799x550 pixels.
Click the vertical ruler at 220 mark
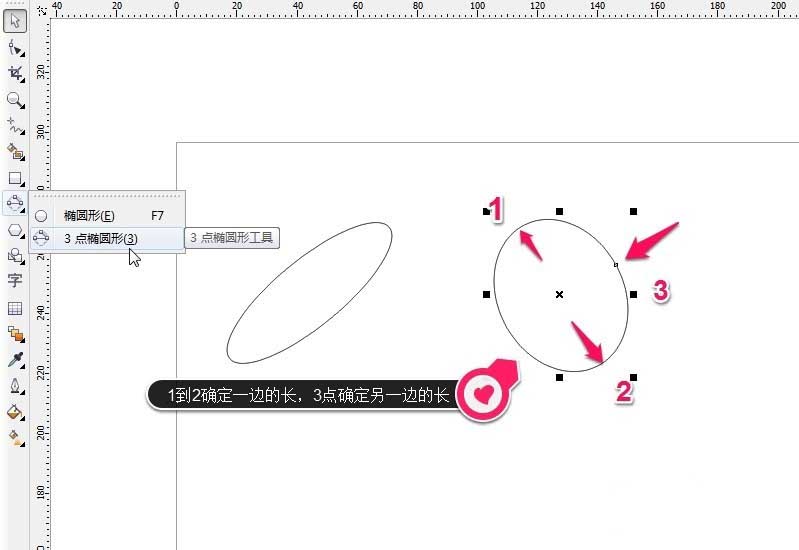click(42, 373)
